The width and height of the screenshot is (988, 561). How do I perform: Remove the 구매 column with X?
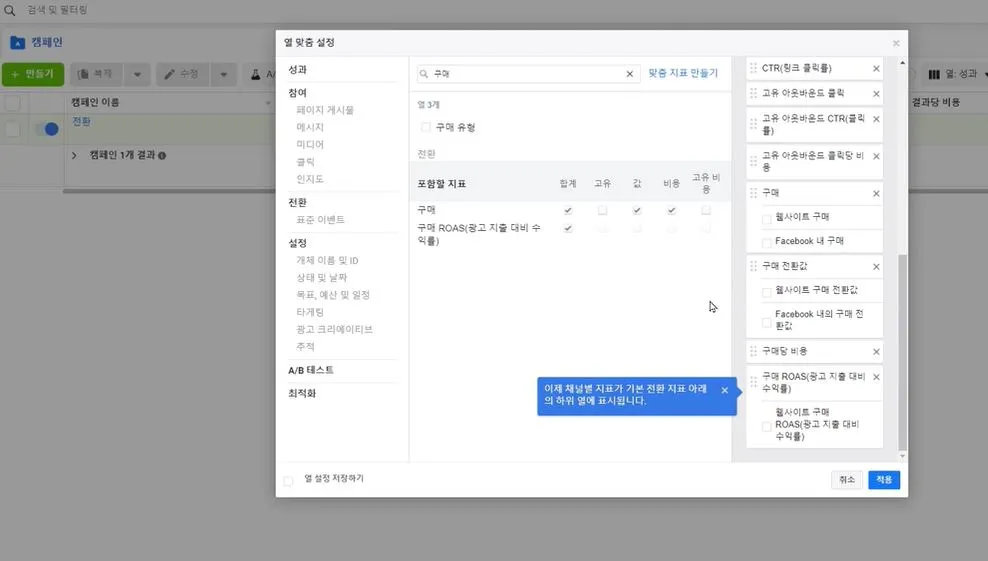[876, 194]
